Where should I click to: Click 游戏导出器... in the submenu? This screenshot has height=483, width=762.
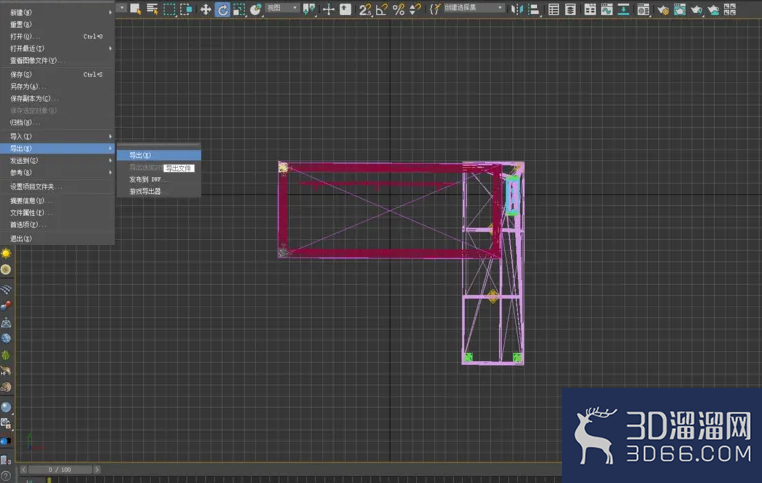[x=159, y=191]
